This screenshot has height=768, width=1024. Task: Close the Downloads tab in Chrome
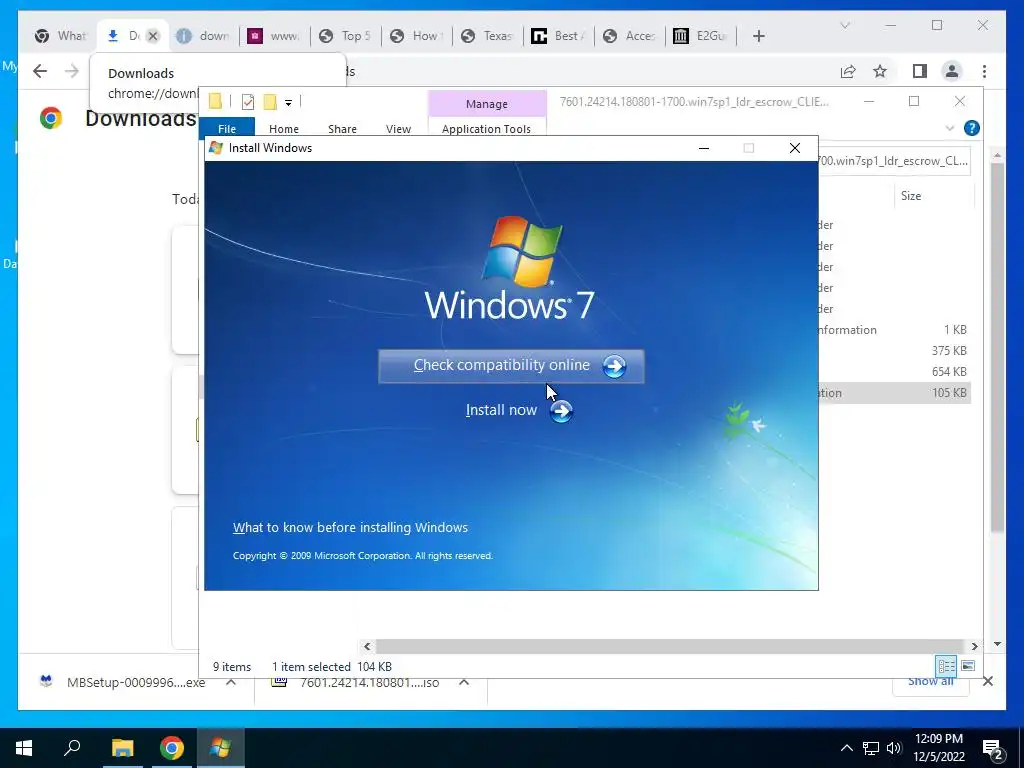[x=153, y=36]
